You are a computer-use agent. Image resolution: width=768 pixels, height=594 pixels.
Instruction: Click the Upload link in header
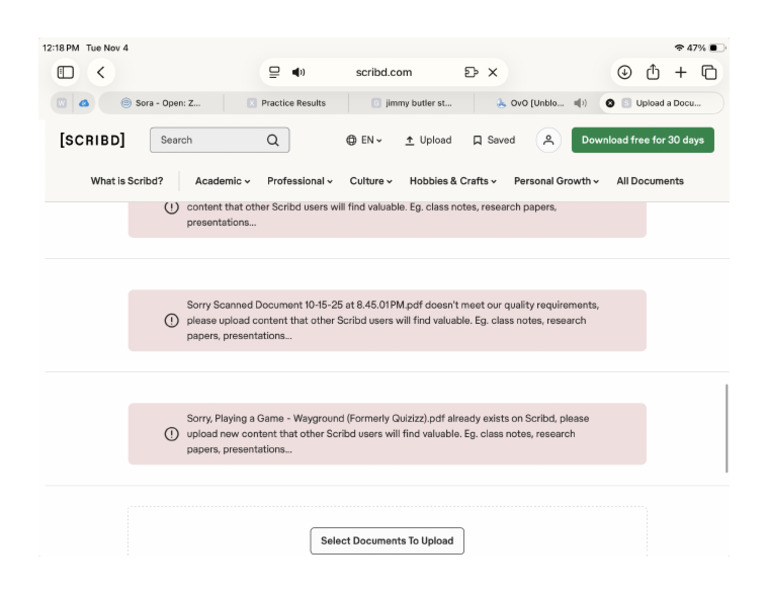[428, 140]
